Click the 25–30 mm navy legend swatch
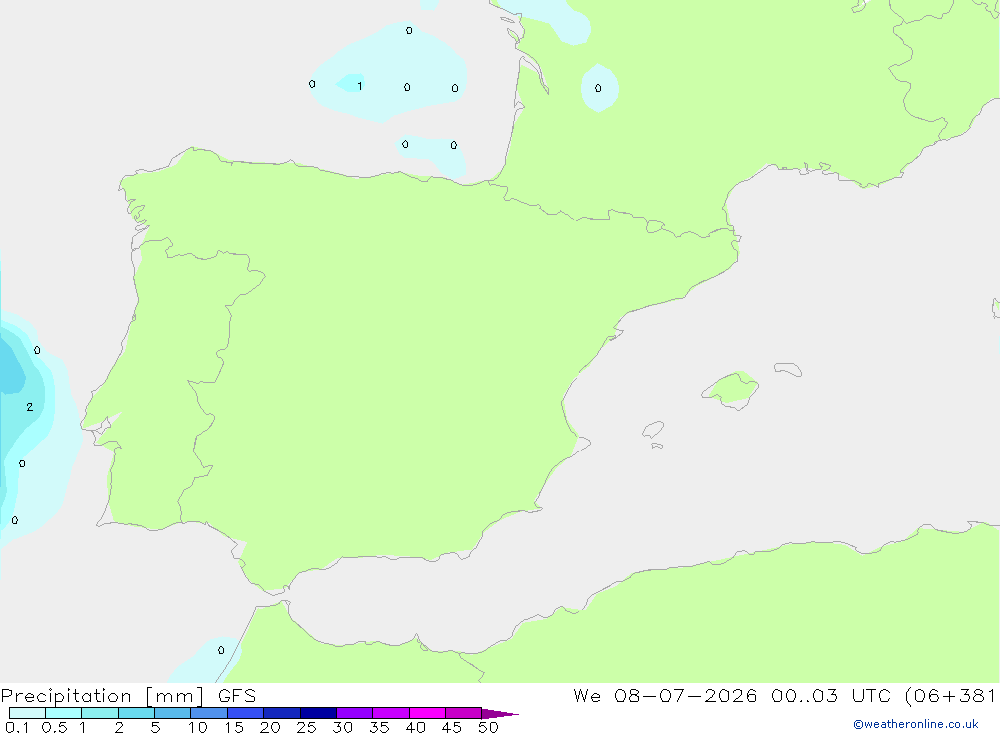1000x733 pixels. [318, 713]
